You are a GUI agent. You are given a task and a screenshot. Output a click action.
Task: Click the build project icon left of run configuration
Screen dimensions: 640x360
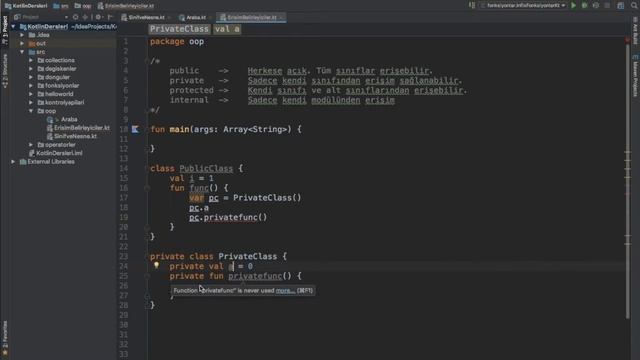[x=472, y=6]
